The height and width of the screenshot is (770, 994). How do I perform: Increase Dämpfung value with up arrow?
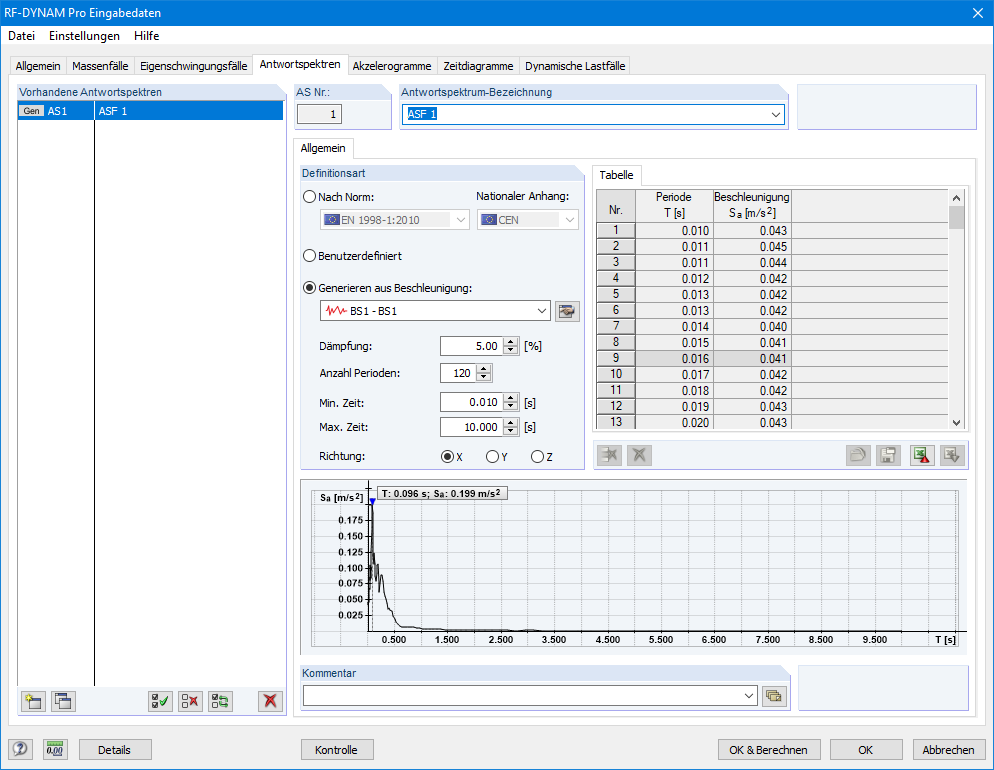point(511,342)
